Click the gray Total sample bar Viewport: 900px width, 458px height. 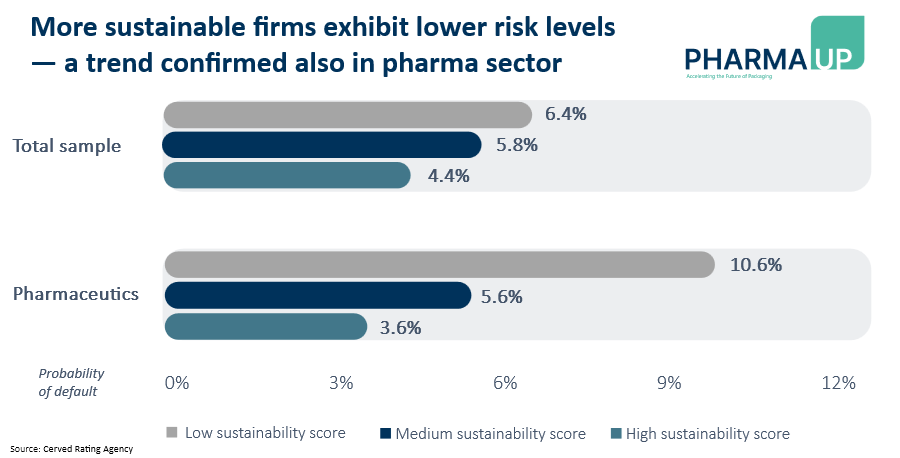pos(347,114)
